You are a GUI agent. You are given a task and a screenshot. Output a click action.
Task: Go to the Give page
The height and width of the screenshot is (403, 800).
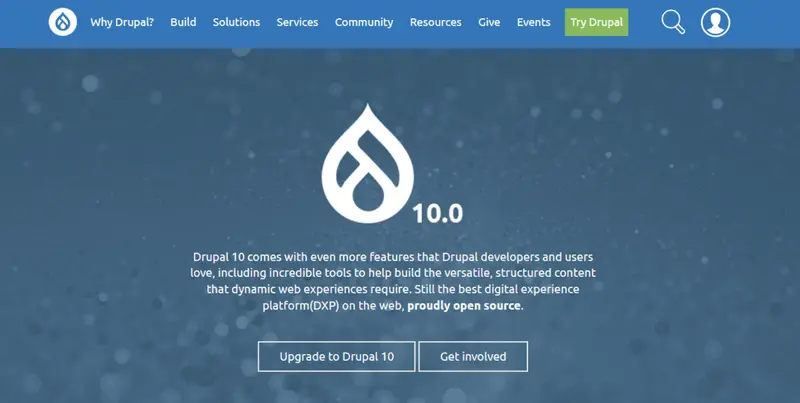tap(489, 22)
